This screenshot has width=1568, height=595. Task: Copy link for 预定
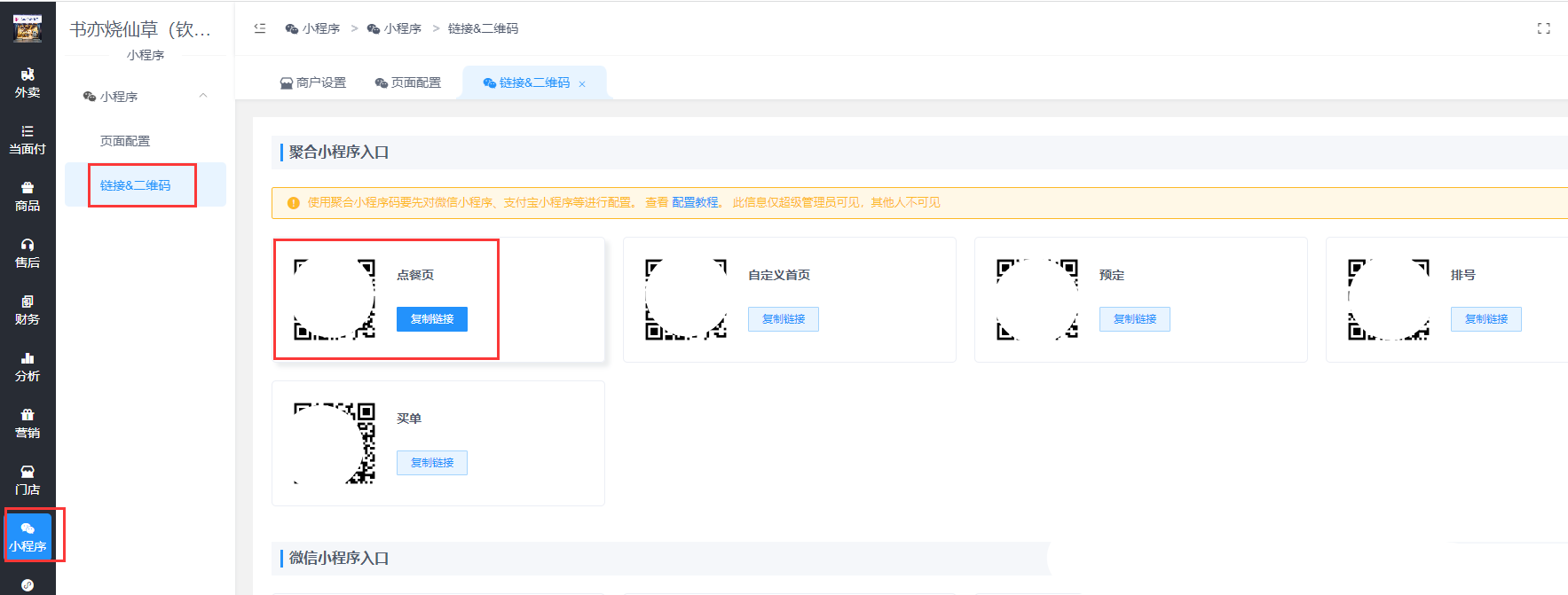click(1135, 319)
